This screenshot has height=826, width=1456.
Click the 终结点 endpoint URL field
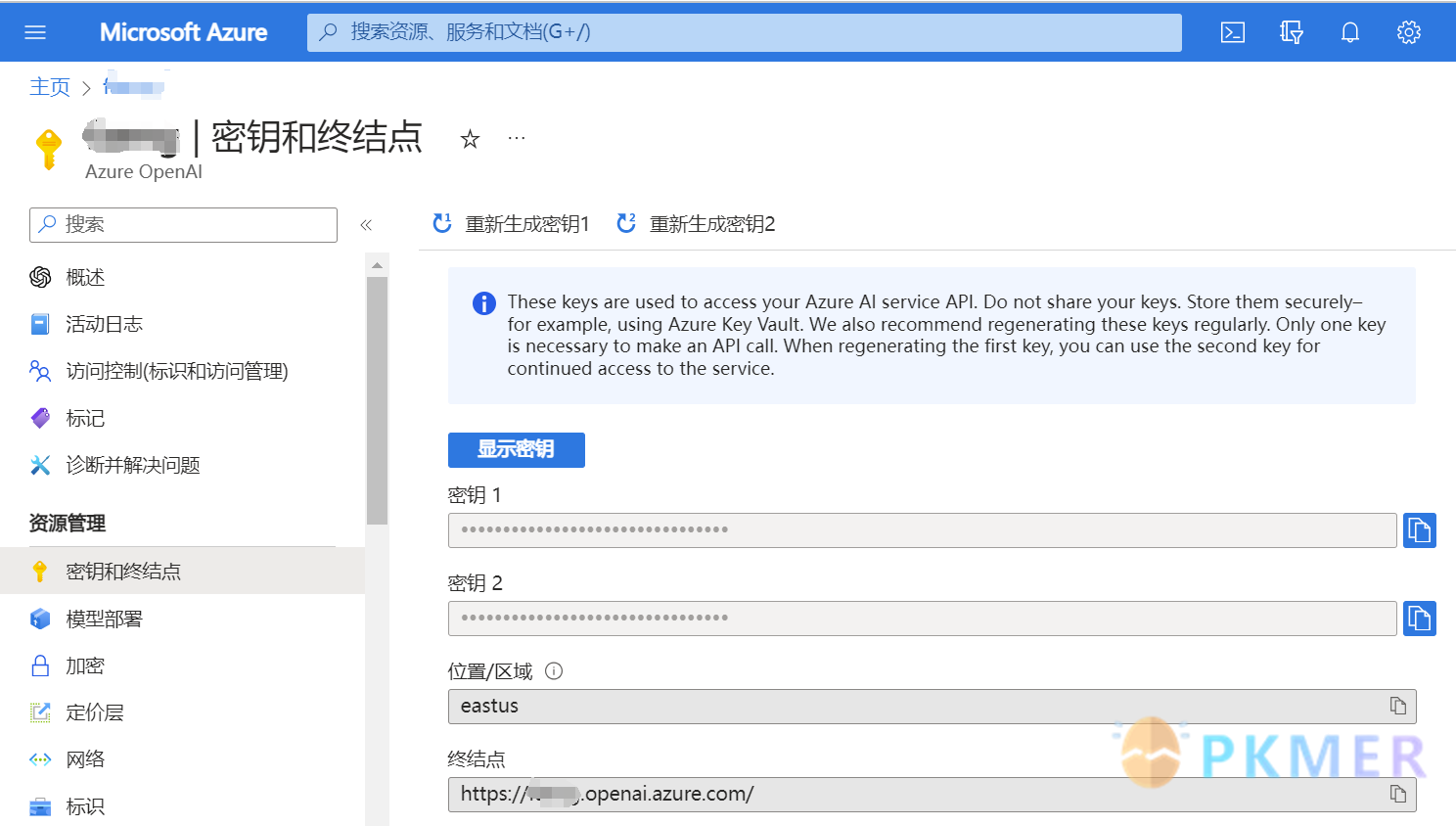point(932,795)
